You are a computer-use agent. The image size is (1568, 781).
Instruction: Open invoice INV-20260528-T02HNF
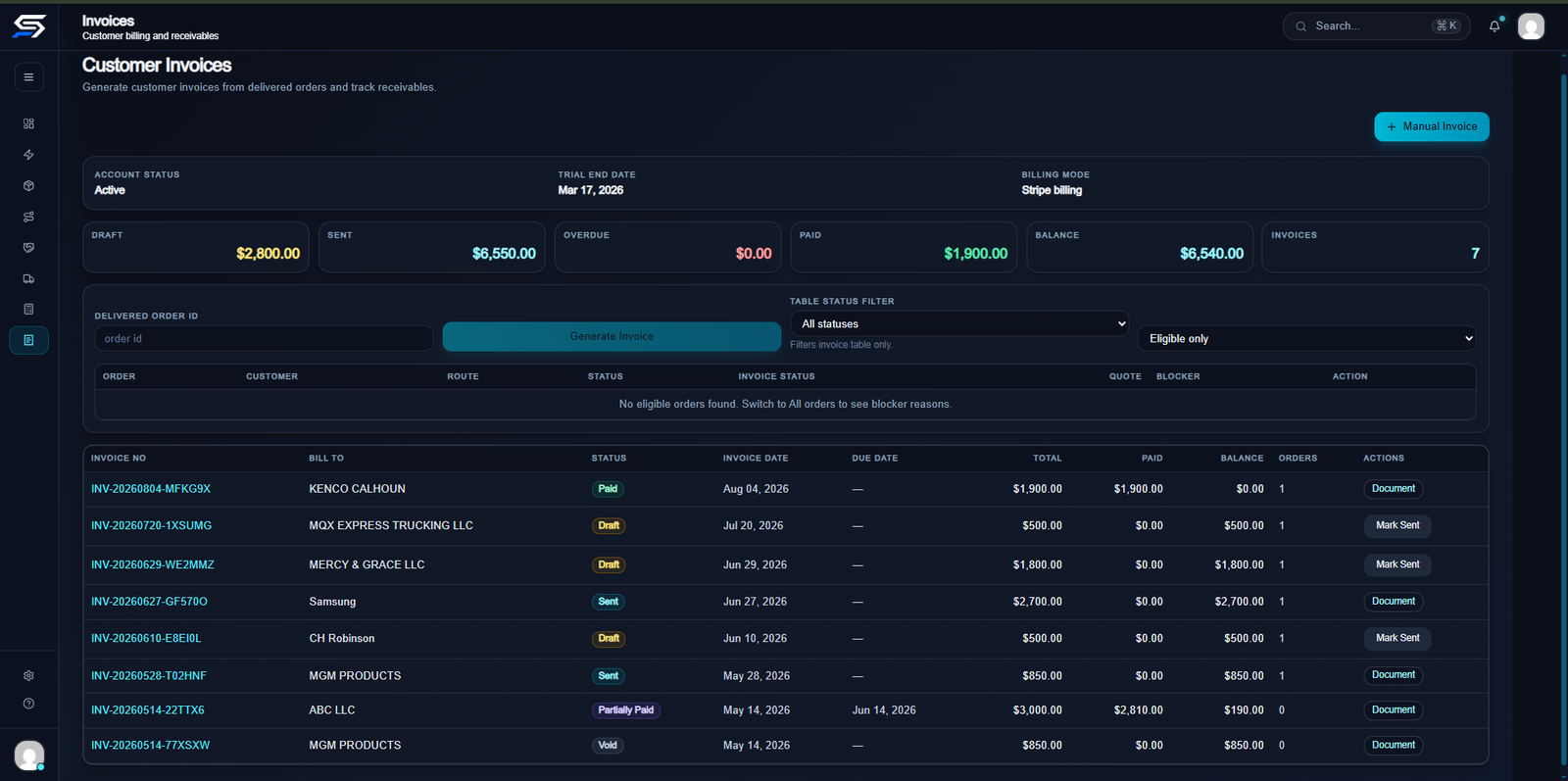149,676
